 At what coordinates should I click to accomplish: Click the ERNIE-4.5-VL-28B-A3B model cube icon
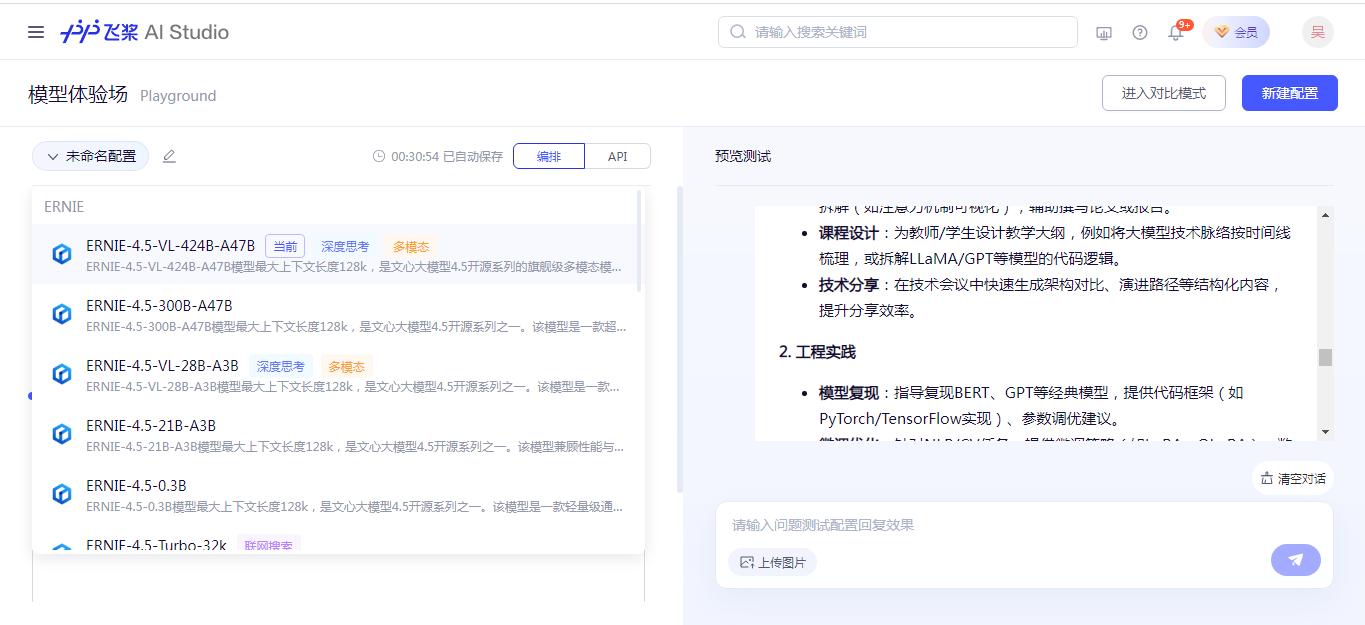[x=62, y=374]
